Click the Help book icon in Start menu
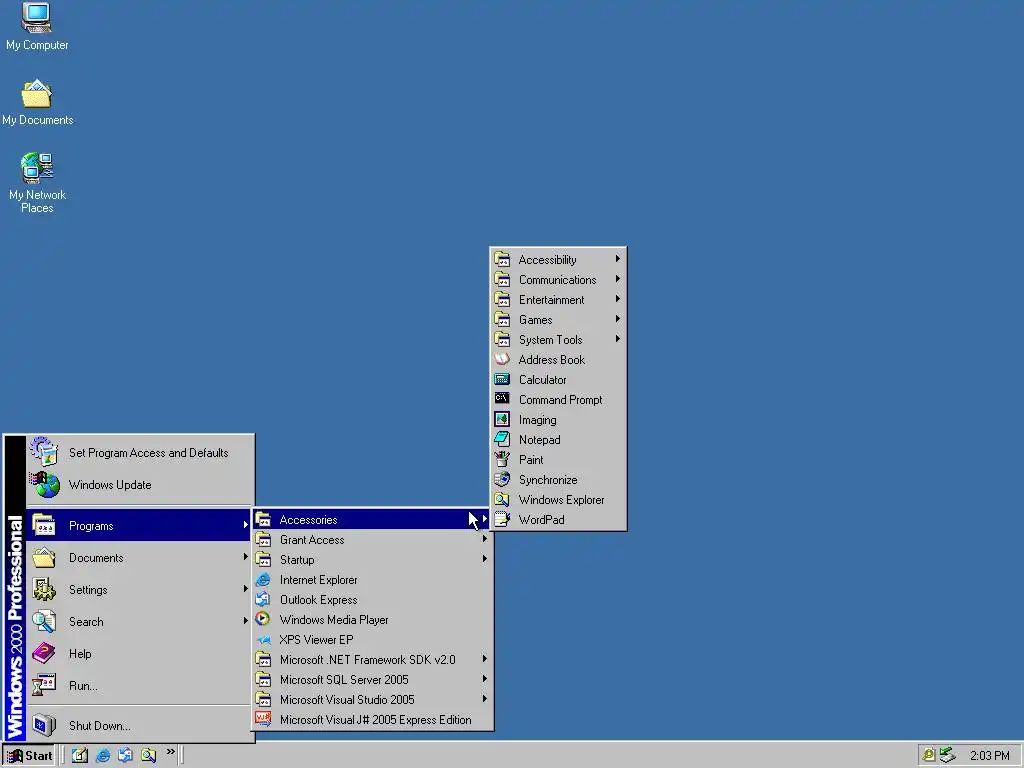 tap(44, 653)
